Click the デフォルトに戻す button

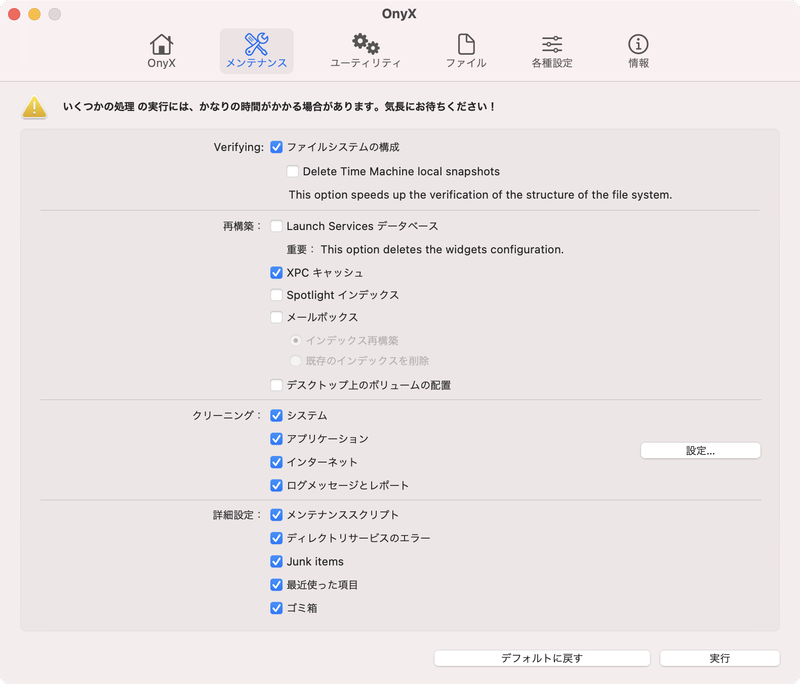542,658
